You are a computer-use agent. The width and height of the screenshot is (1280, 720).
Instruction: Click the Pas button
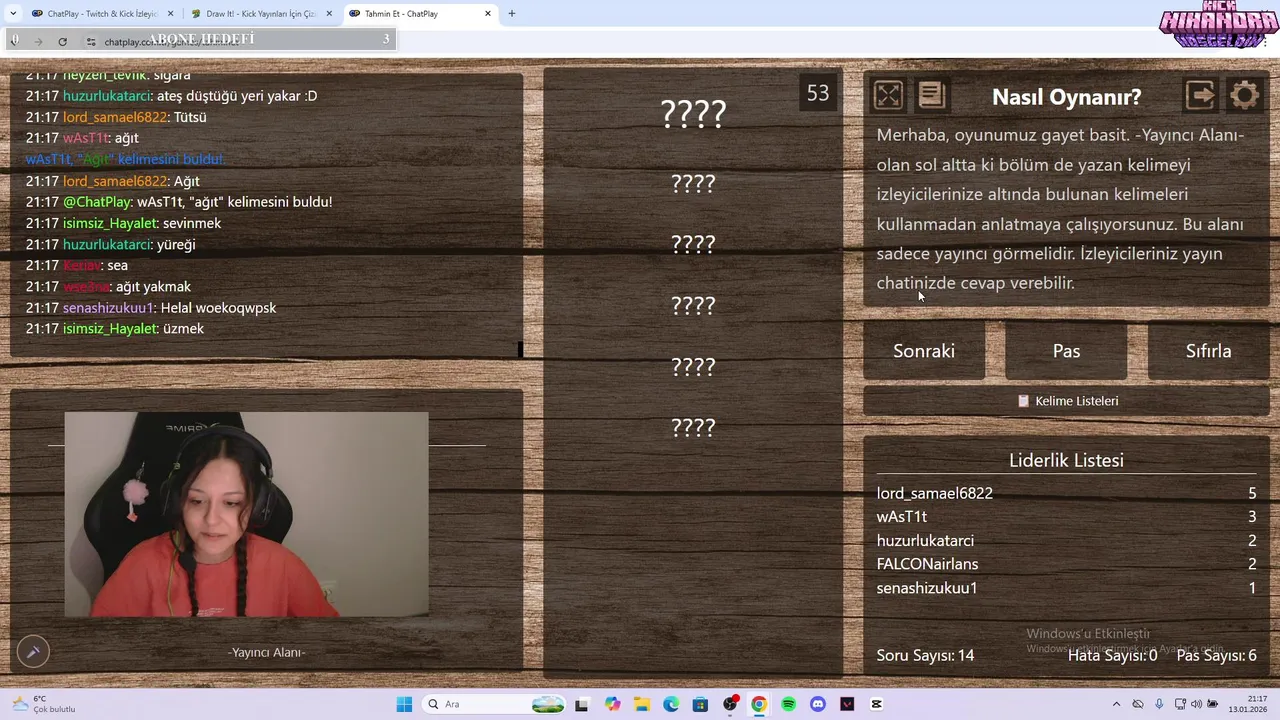pos(1066,351)
